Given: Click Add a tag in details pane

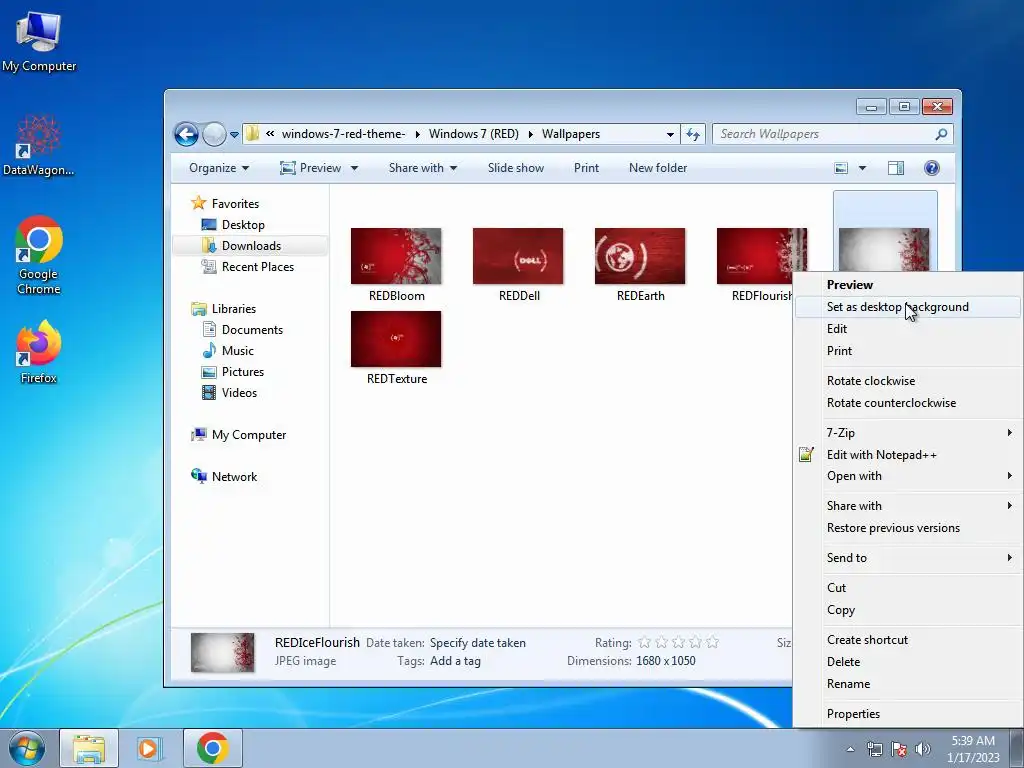Looking at the screenshot, I should (455, 661).
